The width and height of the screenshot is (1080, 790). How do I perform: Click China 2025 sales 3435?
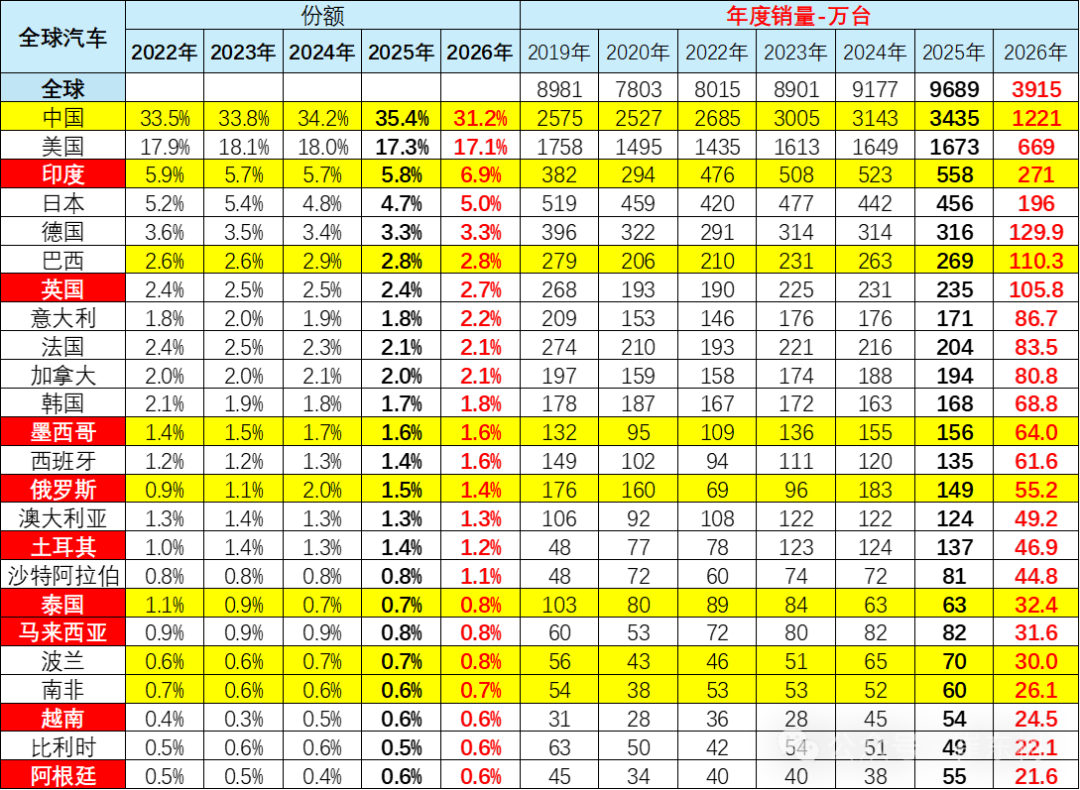954,118
